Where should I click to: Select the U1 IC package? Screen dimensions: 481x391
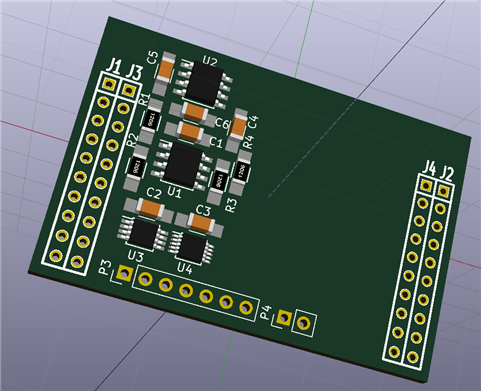pos(182,165)
